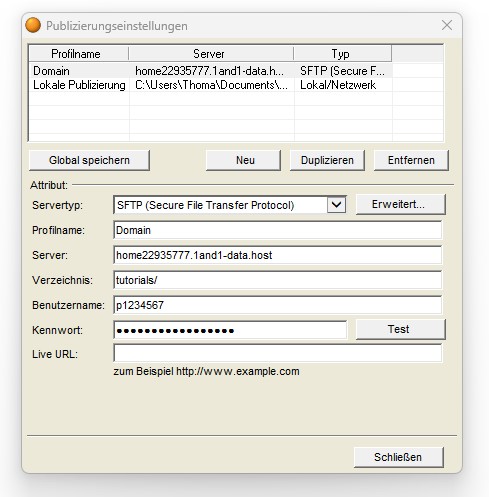Click the Global speichern button
This screenshot has height=497, width=489.
(x=89, y=160)
